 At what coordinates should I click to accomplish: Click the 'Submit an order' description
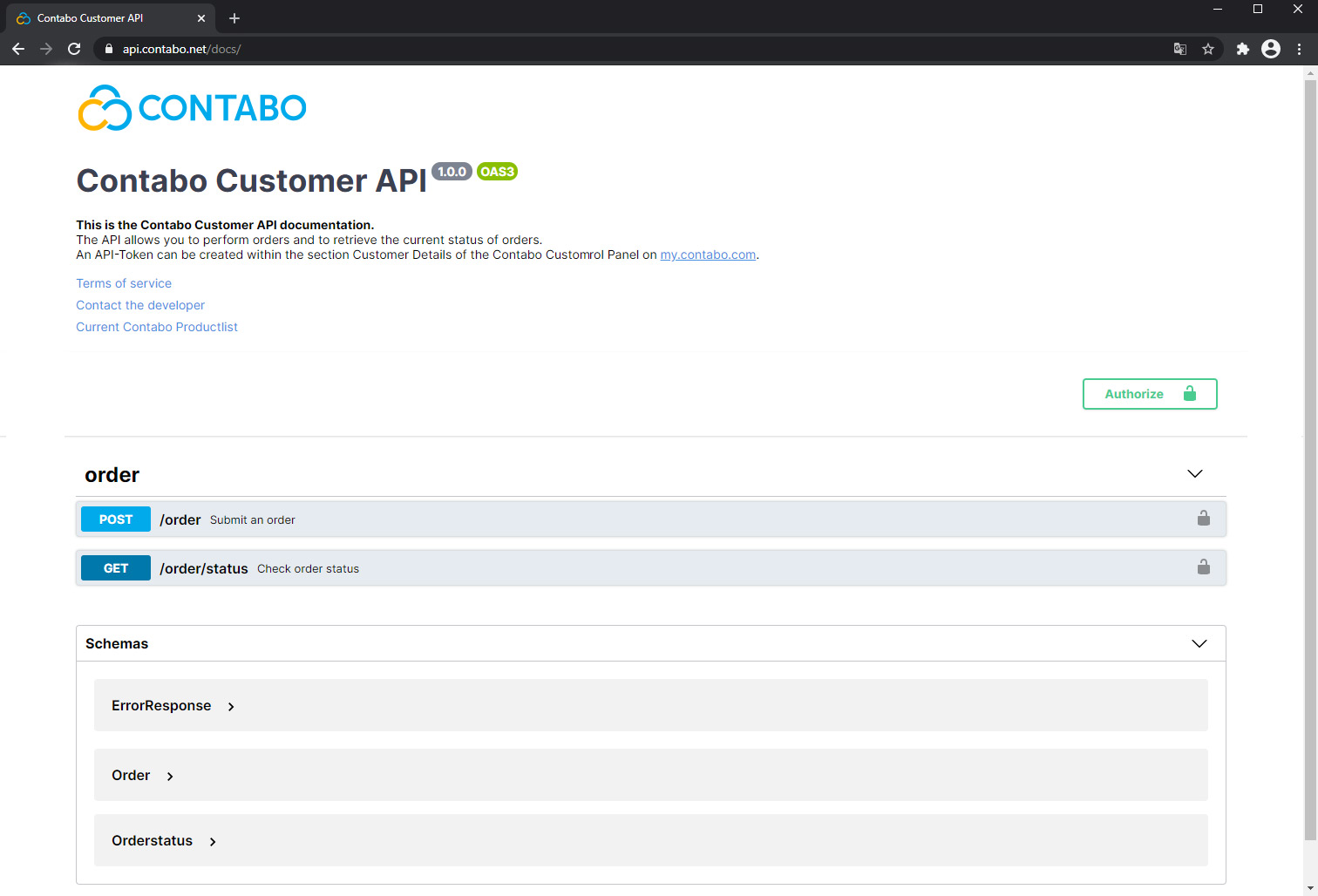pos(253,519)
